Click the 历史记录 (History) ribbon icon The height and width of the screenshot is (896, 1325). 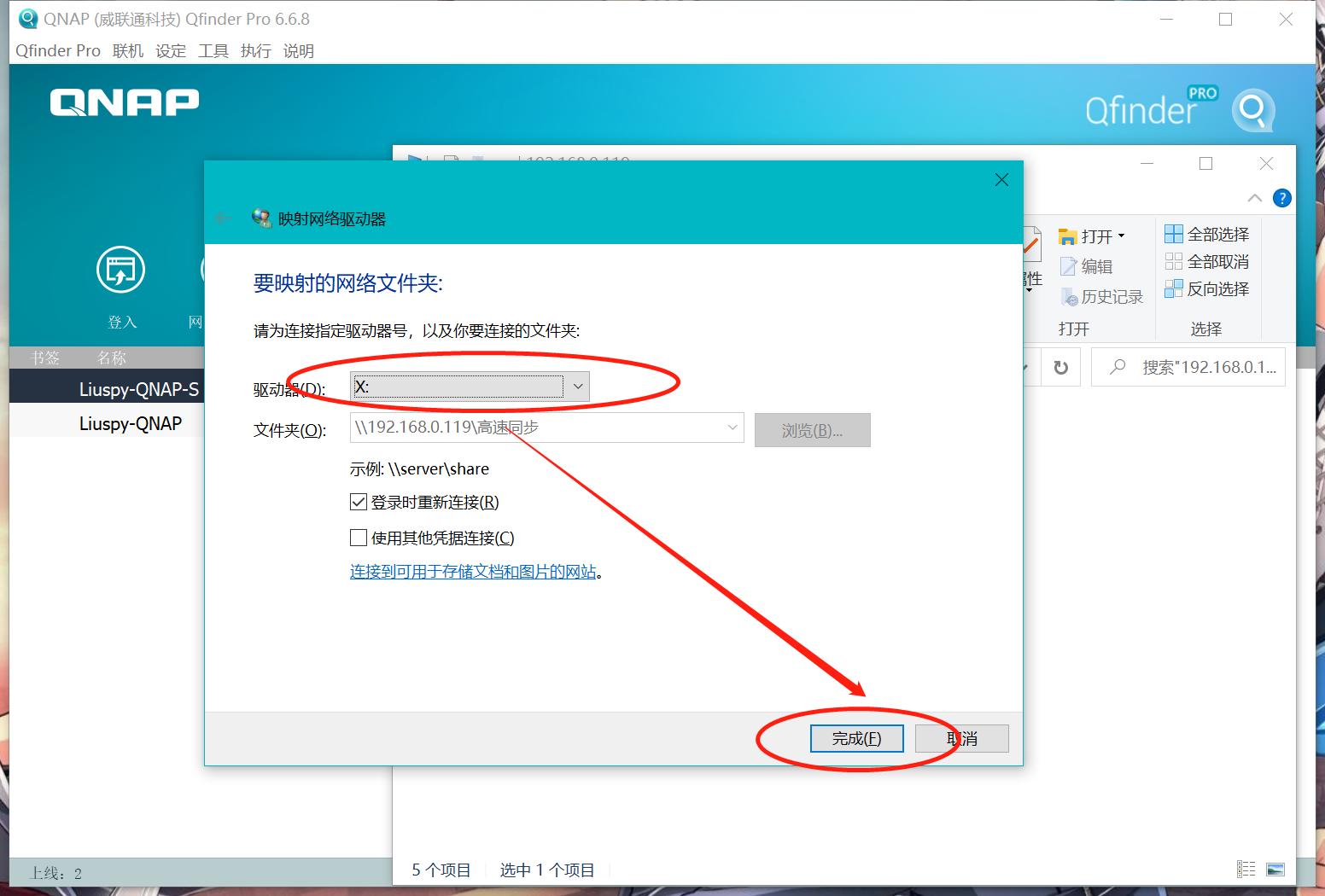pyautogui.click(x=1102, y=296)
